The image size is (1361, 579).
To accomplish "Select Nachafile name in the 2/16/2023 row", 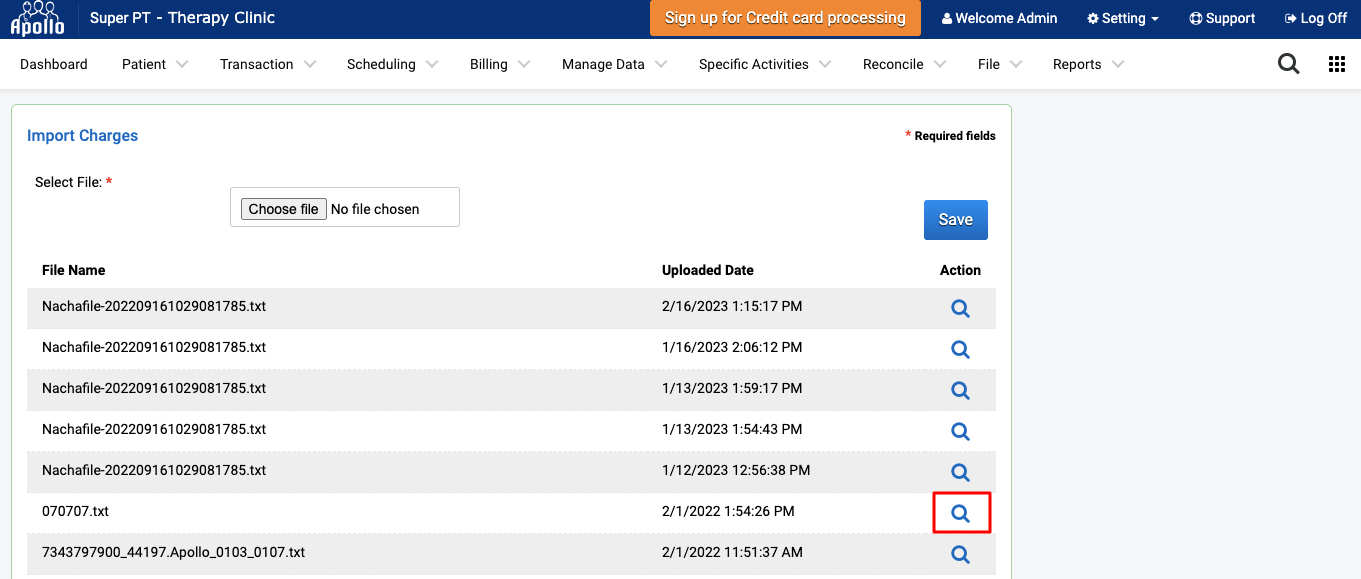I will 154,306.
